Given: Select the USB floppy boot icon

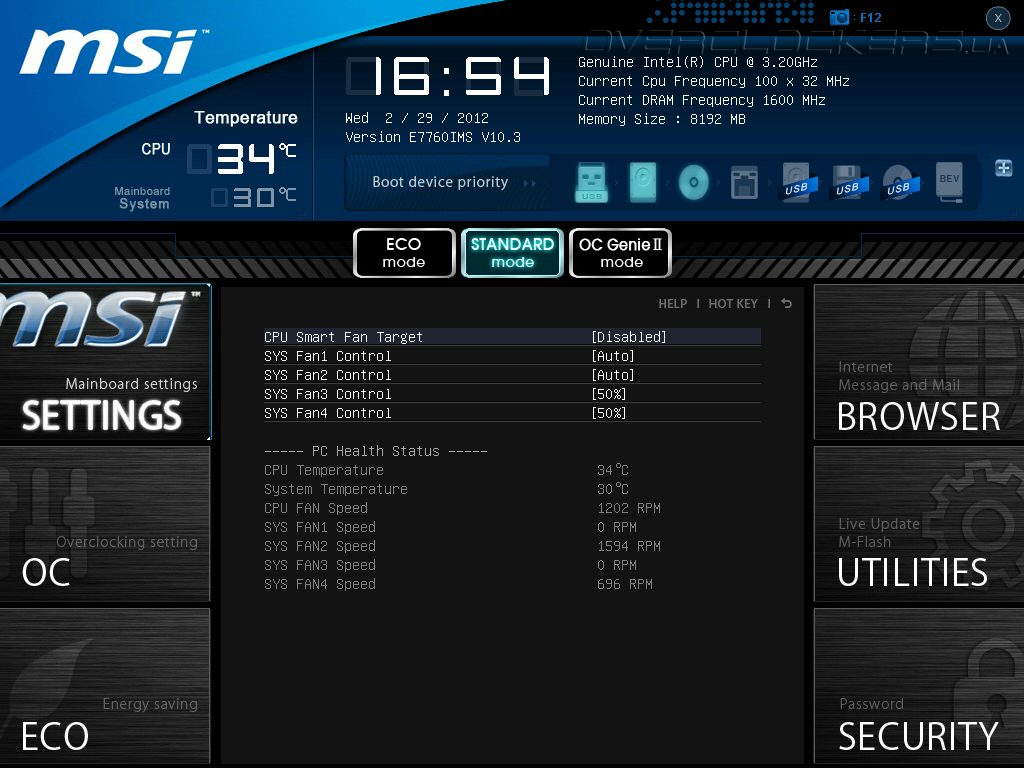Looking at the screenshot, I should click(x=848, y=182).
